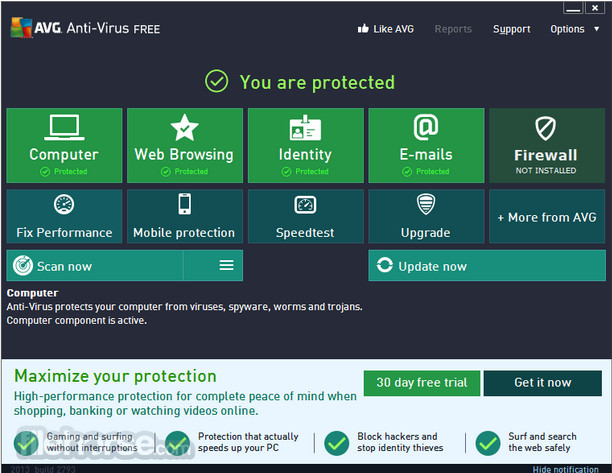The width and height of the screenshot is (612, 473).
Task: Click Firewall NOT INSTALLED label
Action: pyautogui.click(x=546, y=171)
